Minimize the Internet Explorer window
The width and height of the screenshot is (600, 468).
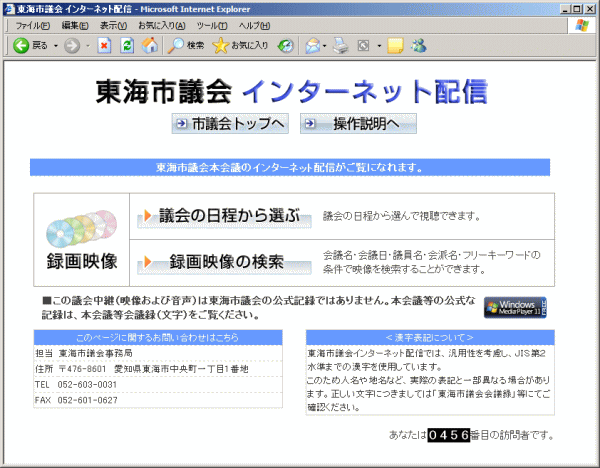(x=565, y=9)
